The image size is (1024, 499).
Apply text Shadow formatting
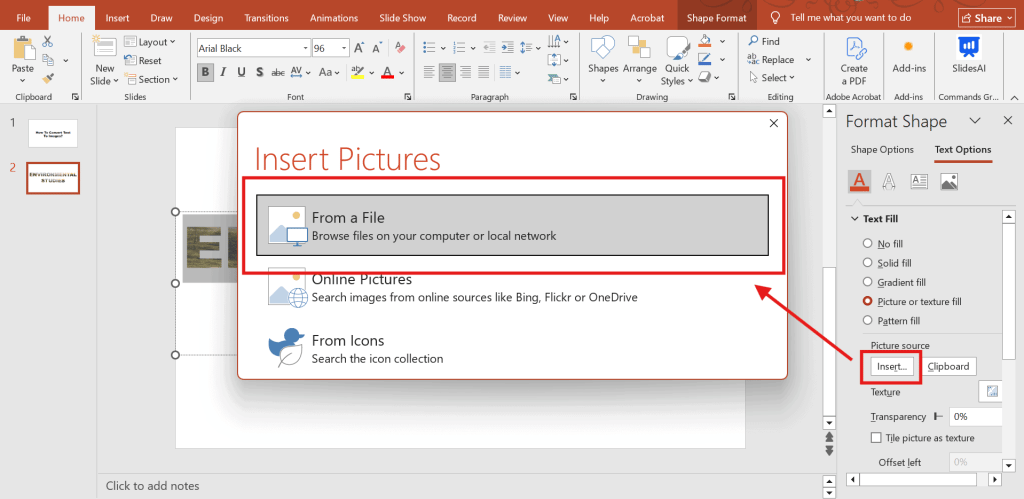click(x=259, y=72)
